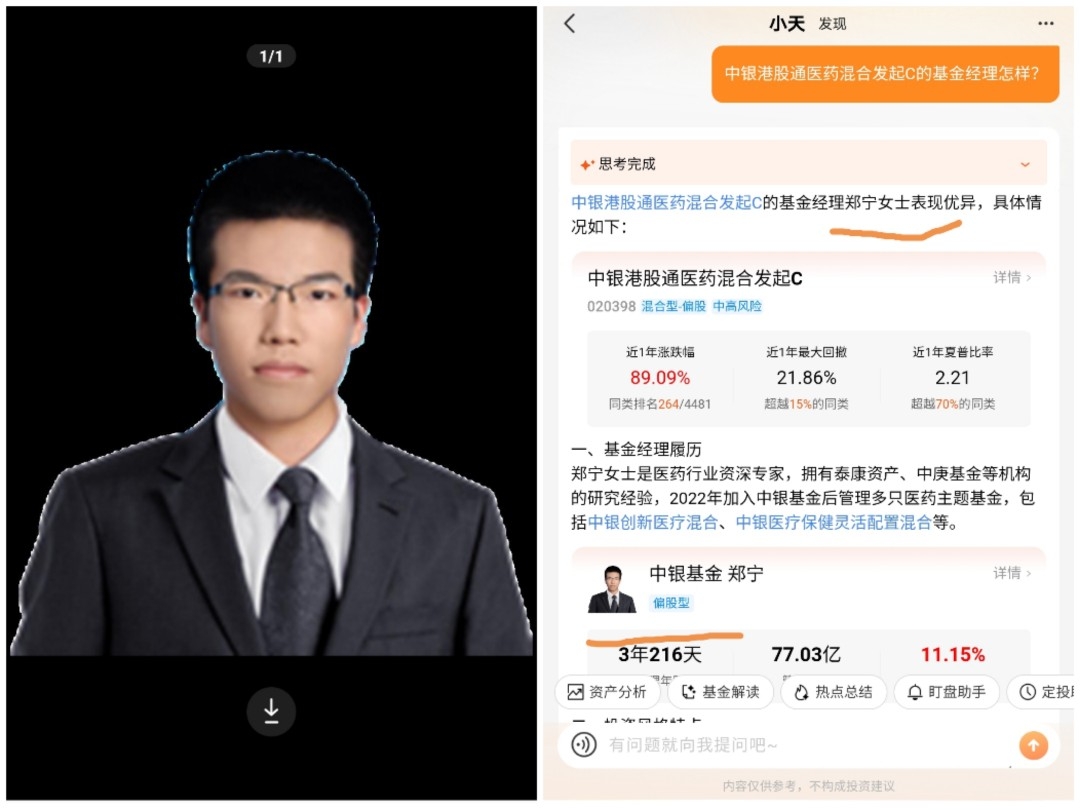Image resolution: width=1080 pixels, height=810 pixels.
Task: Click the 超越15%的同类 text
Action: point(807,404)
